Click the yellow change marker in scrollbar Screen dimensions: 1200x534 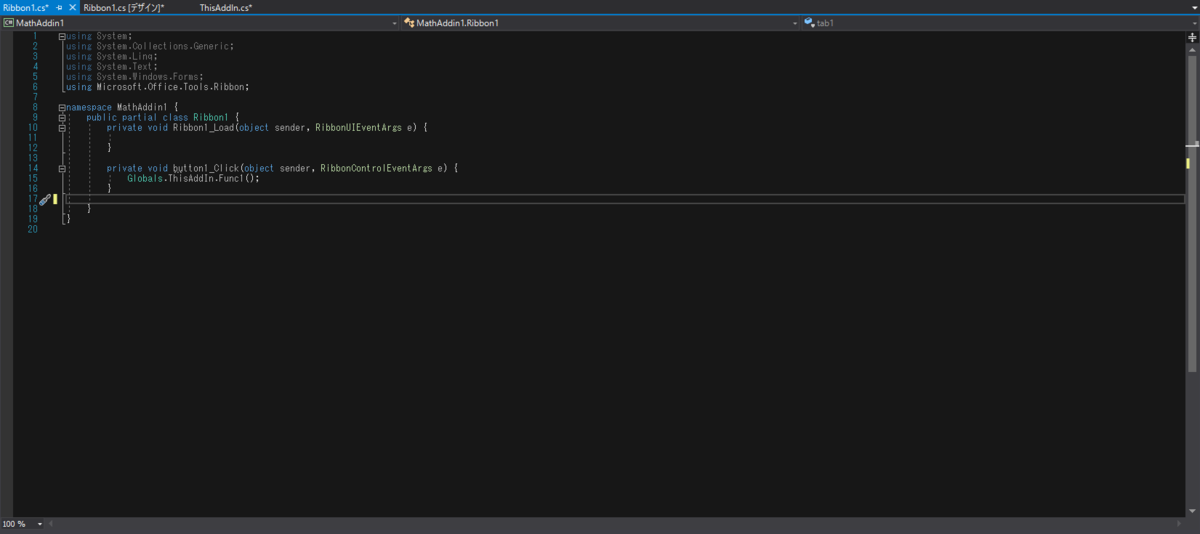pyautogui.click(x=1188, y=163)
